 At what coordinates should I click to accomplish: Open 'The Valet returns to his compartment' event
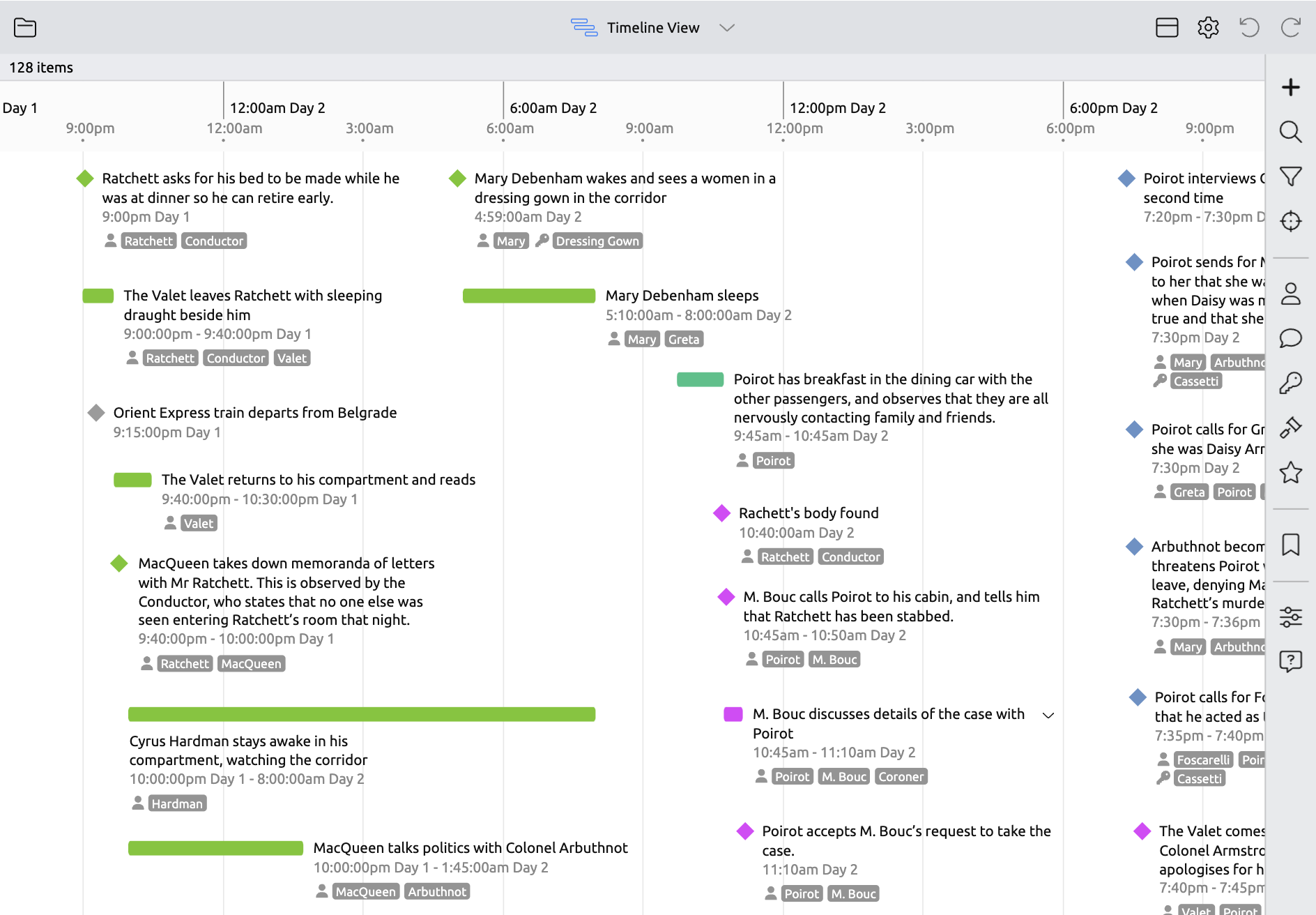(x=319, y=480)
